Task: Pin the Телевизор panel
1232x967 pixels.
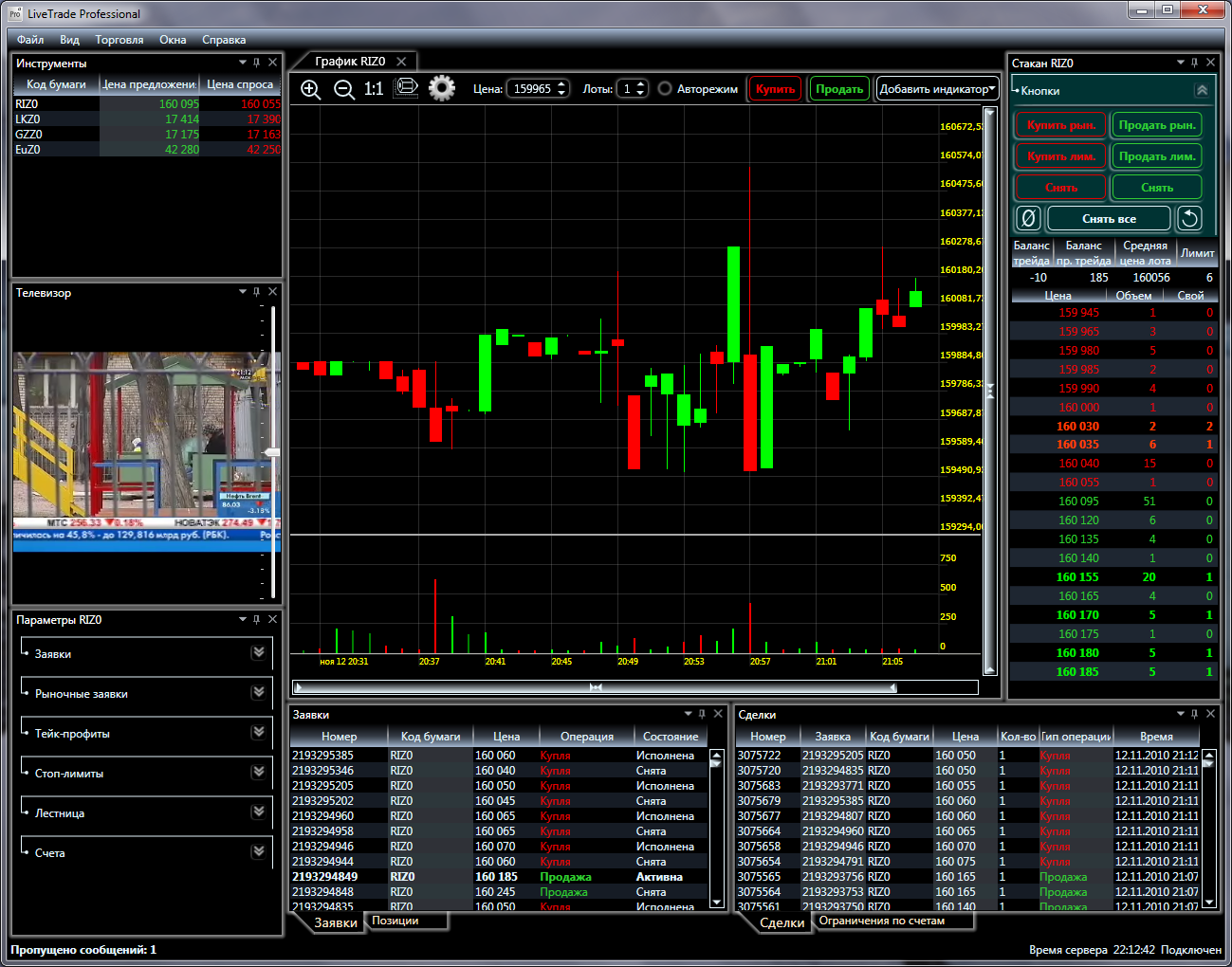Action: (257, 292)
